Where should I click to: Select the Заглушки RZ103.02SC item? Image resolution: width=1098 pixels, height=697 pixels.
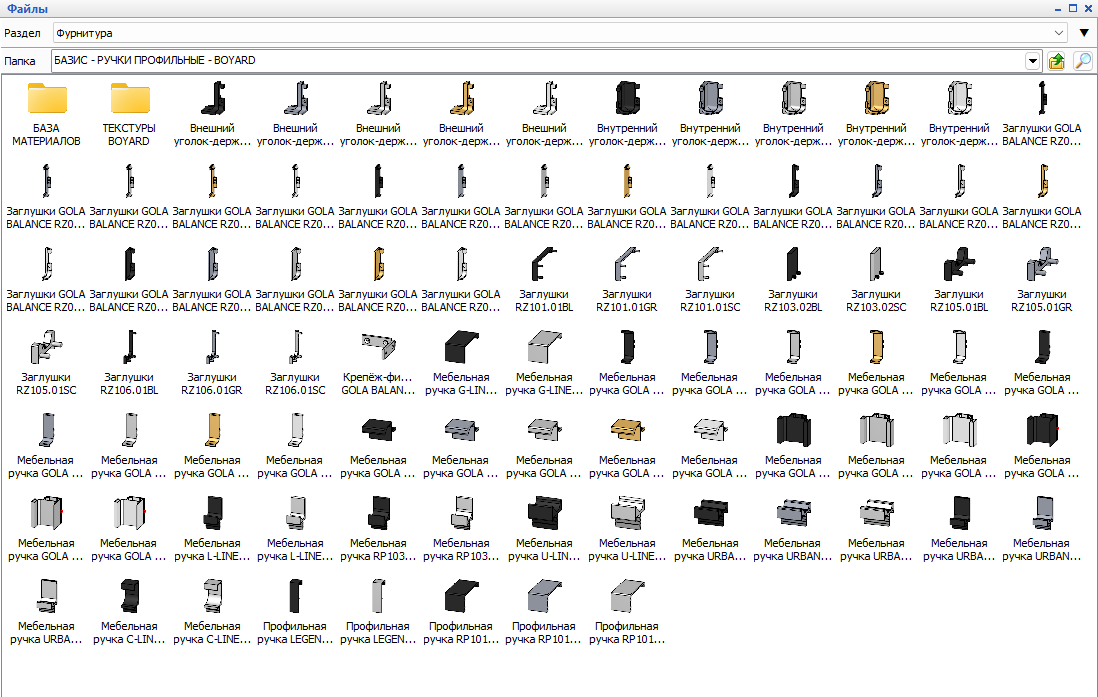(875, 280)
